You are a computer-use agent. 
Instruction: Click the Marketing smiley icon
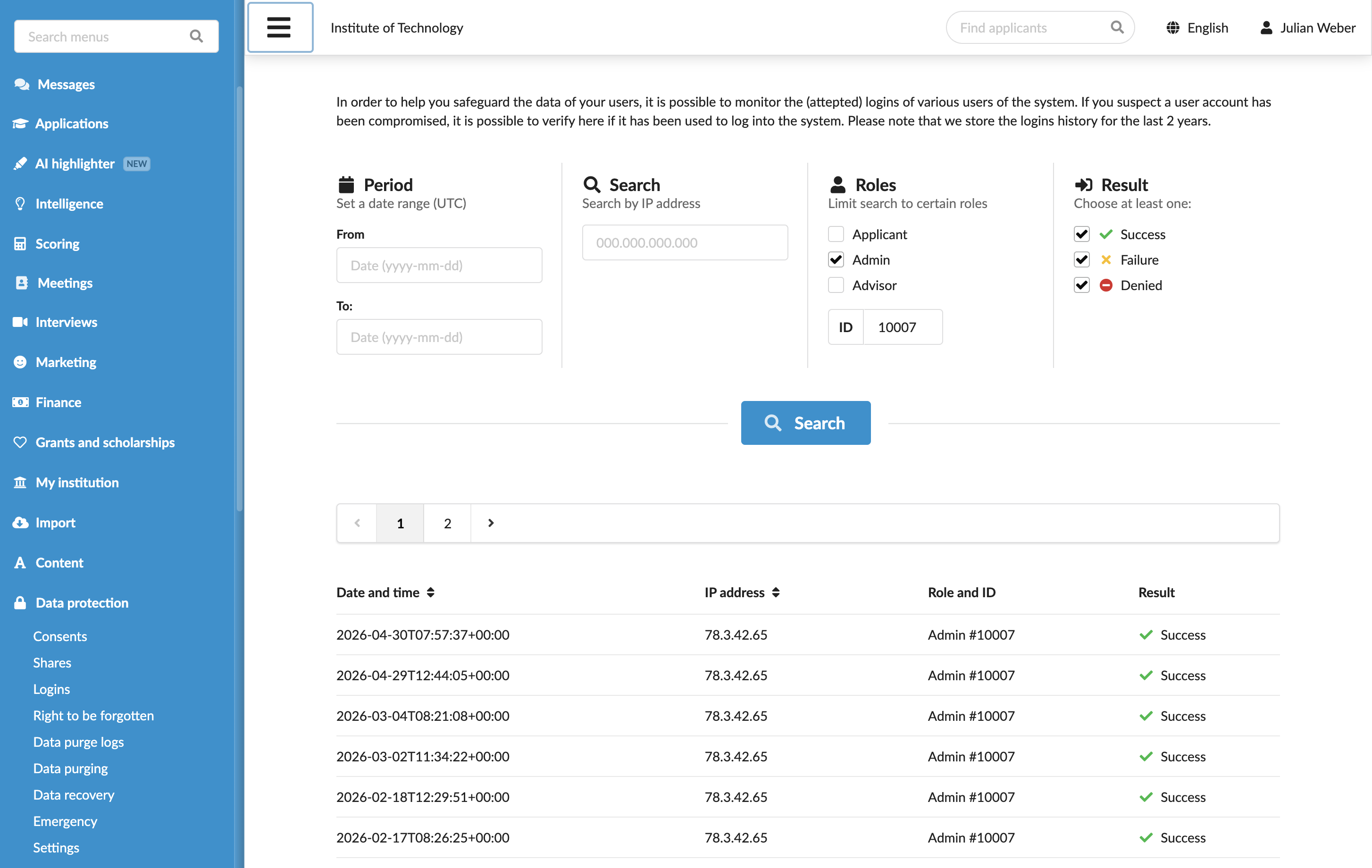coord(20,362)
